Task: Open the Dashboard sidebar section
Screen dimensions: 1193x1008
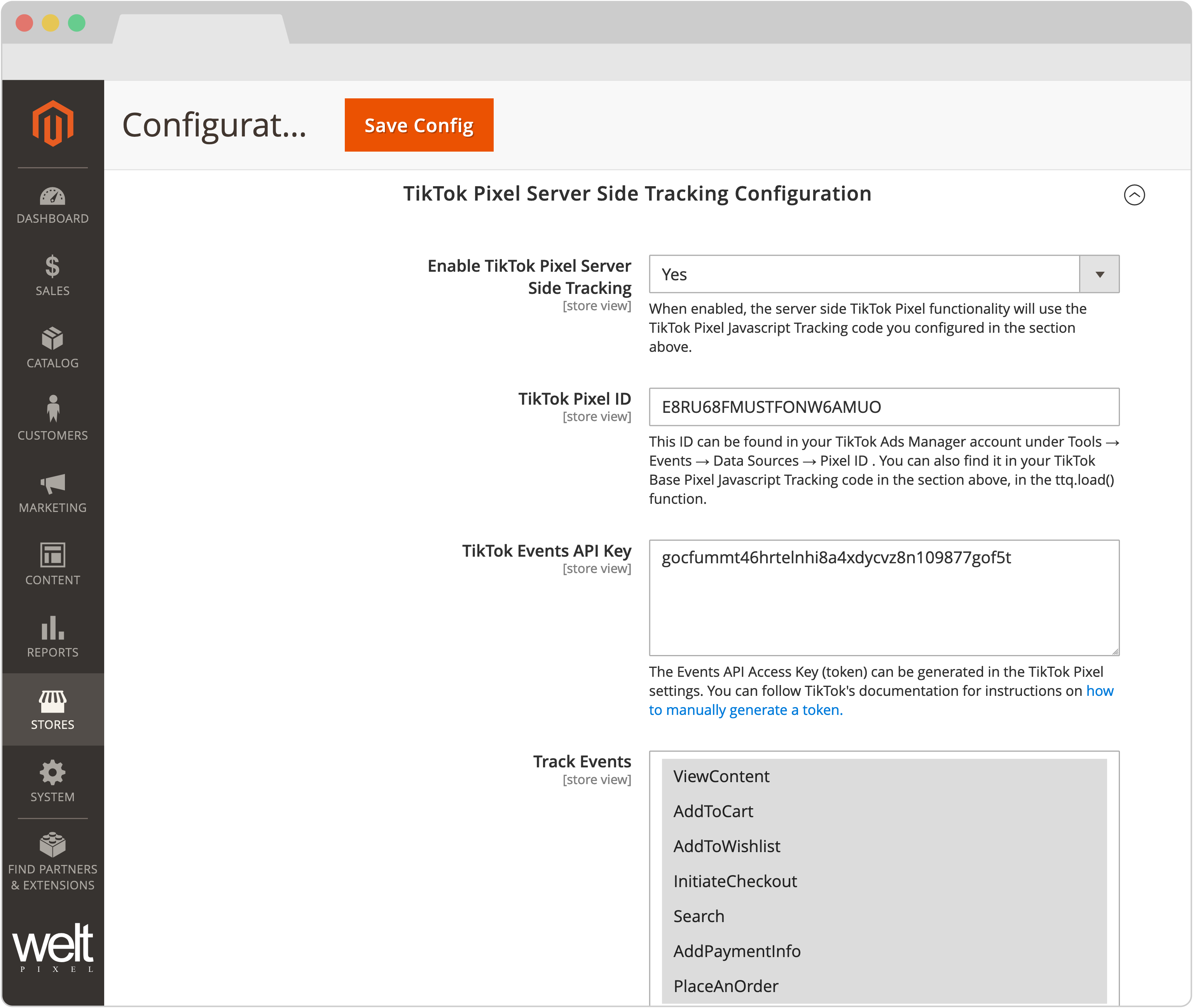Action: click(52, 206)
